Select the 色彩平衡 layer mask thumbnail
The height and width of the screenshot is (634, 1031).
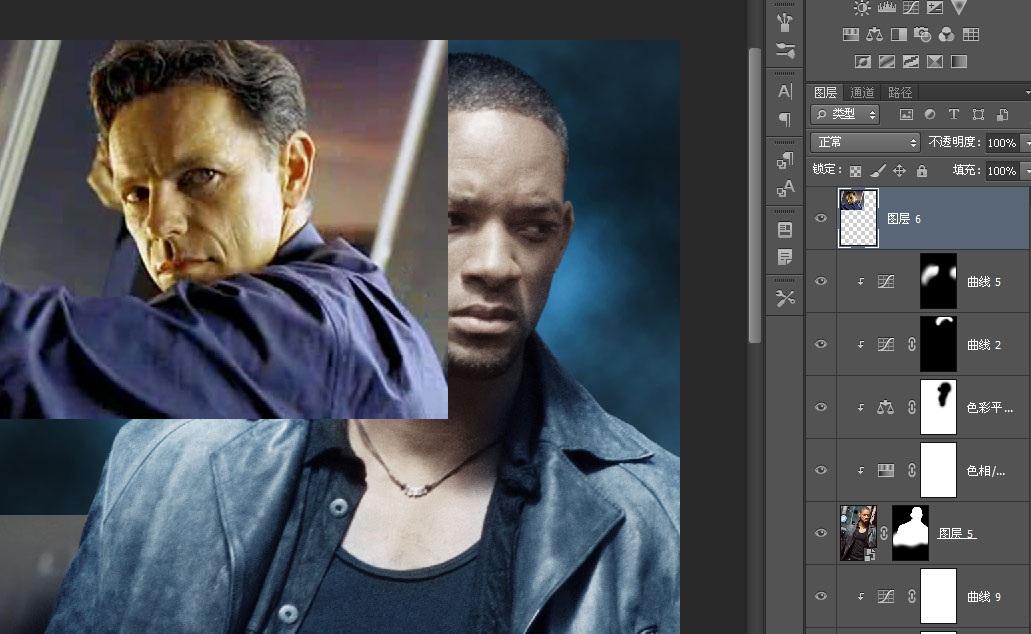[938, 407]
